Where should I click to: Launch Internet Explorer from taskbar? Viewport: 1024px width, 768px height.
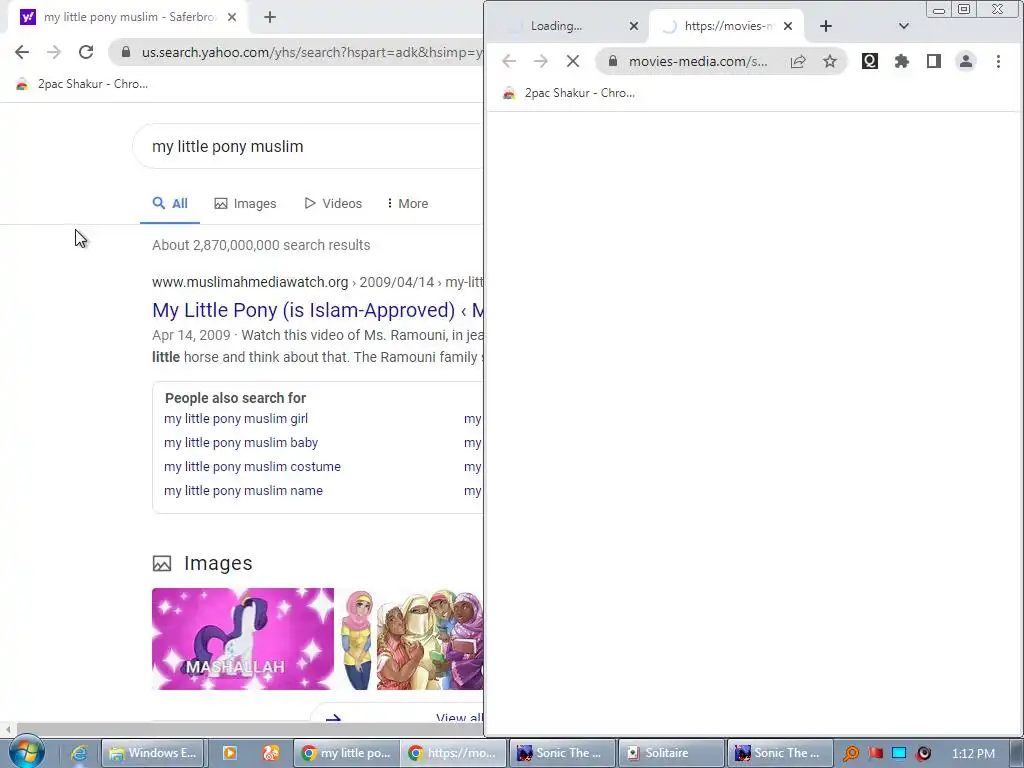click(79, 754)
